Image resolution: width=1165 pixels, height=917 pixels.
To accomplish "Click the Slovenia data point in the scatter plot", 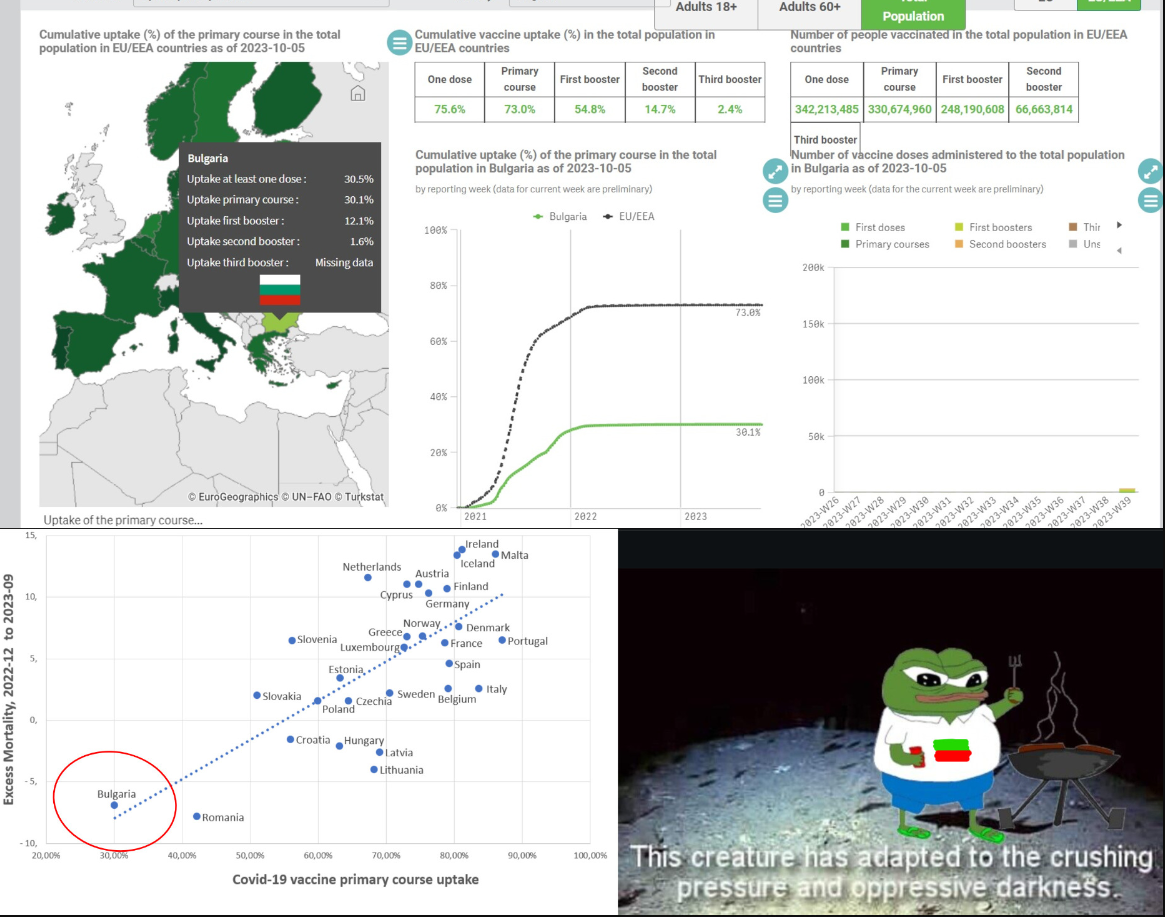I will coord(292,640).
